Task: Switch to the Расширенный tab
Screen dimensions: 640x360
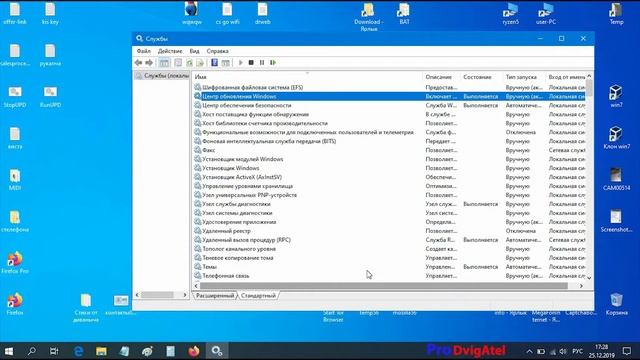Action: point(215,296)
